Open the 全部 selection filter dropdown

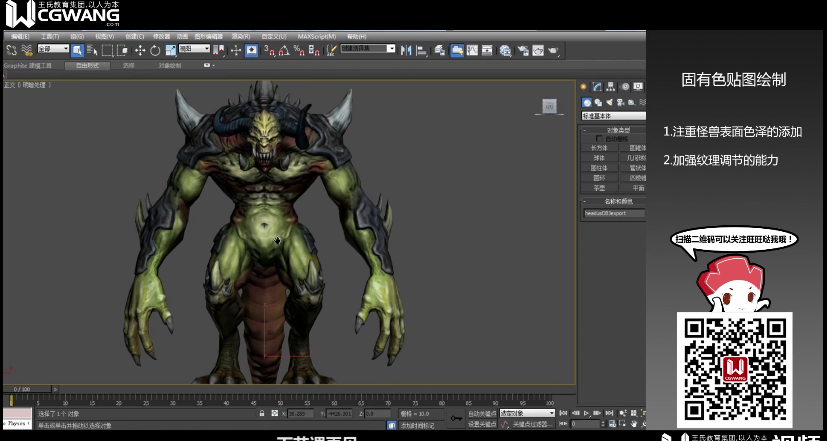pos(53,49)
